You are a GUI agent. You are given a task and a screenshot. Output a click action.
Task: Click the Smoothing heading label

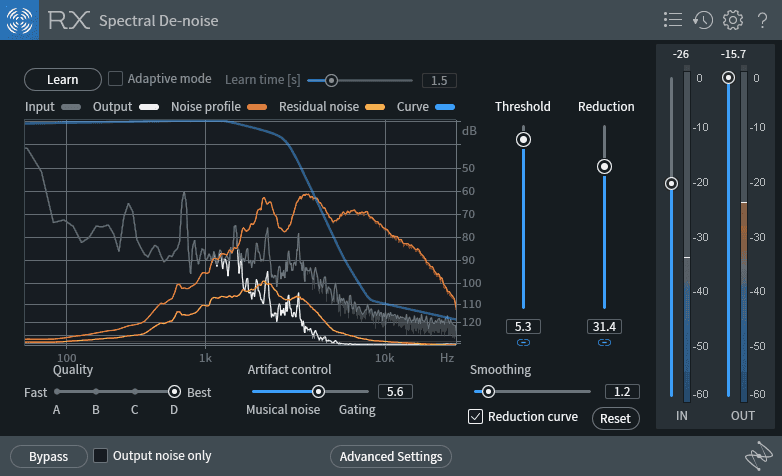(500, 370)
